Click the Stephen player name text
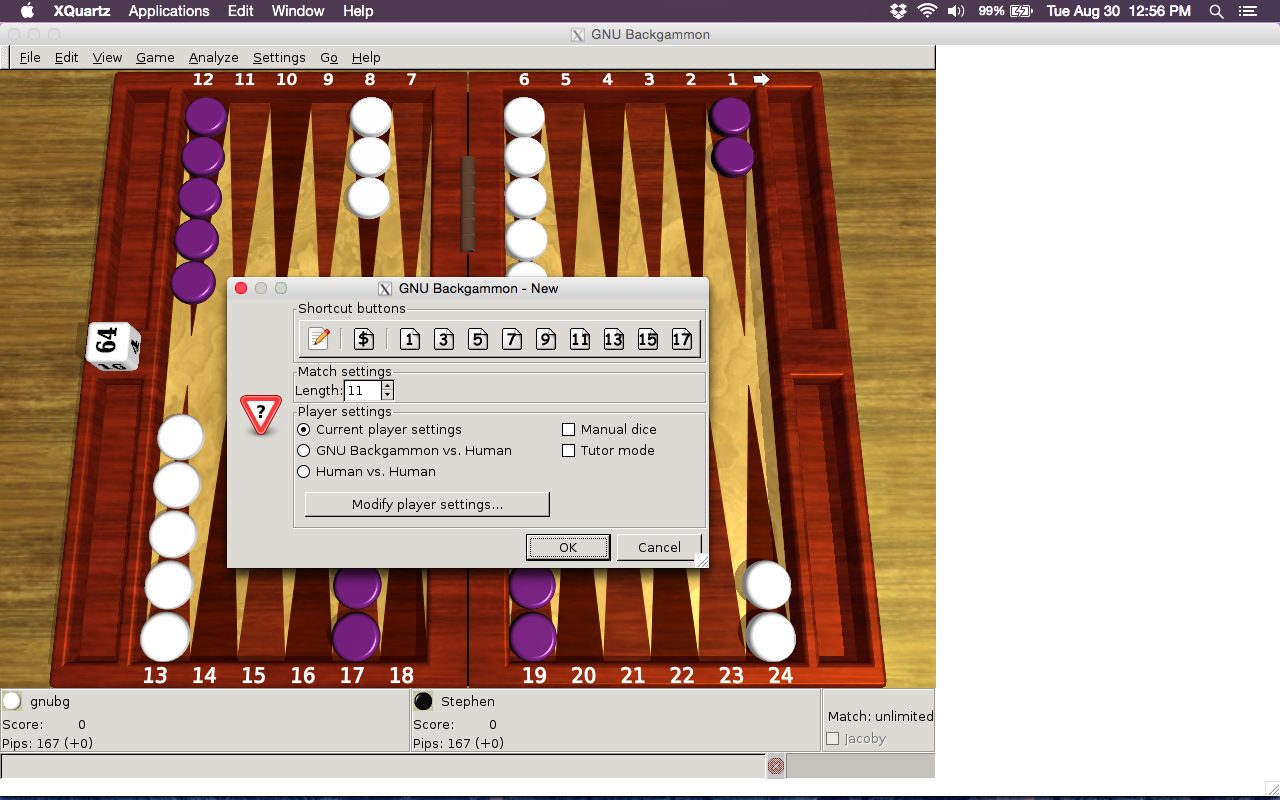 tap(468, 702)
